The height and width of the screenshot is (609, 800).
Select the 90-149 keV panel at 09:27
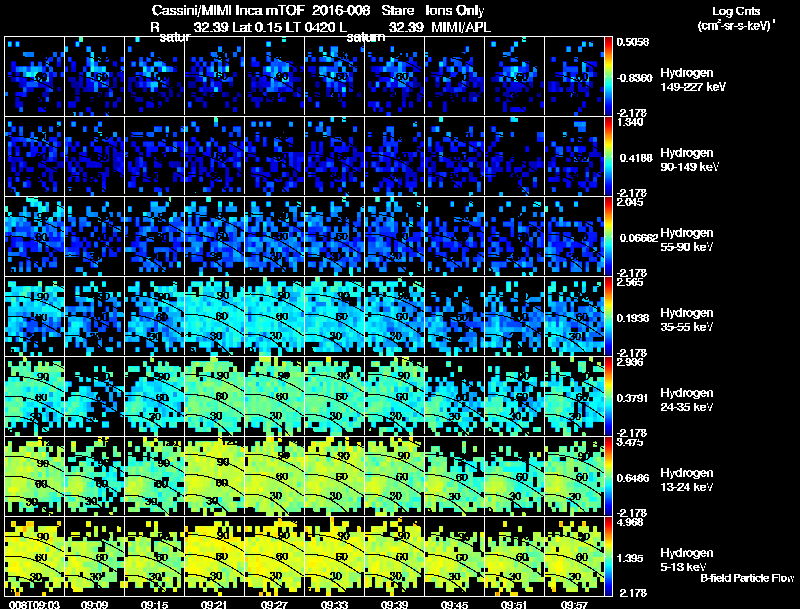[274, 156]
